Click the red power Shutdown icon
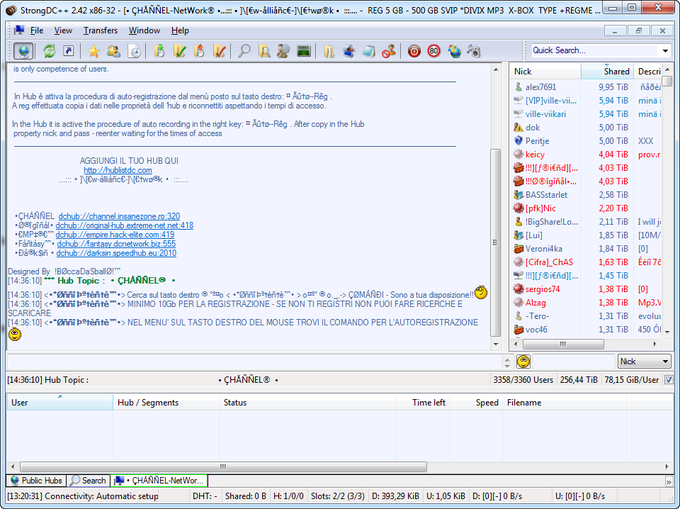This screenshot has width=680, height=509. pyautogui.click(x=414, y=51)
